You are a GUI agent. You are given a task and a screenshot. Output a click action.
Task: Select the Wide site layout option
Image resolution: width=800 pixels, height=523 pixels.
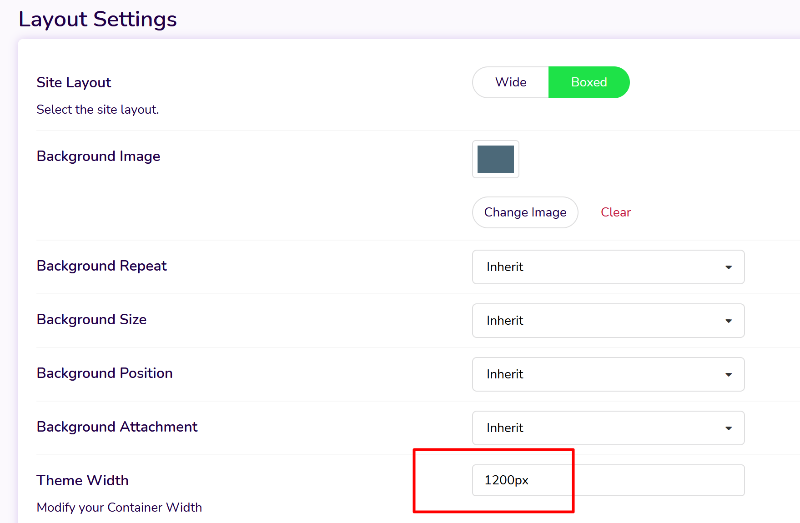point(510,82)
